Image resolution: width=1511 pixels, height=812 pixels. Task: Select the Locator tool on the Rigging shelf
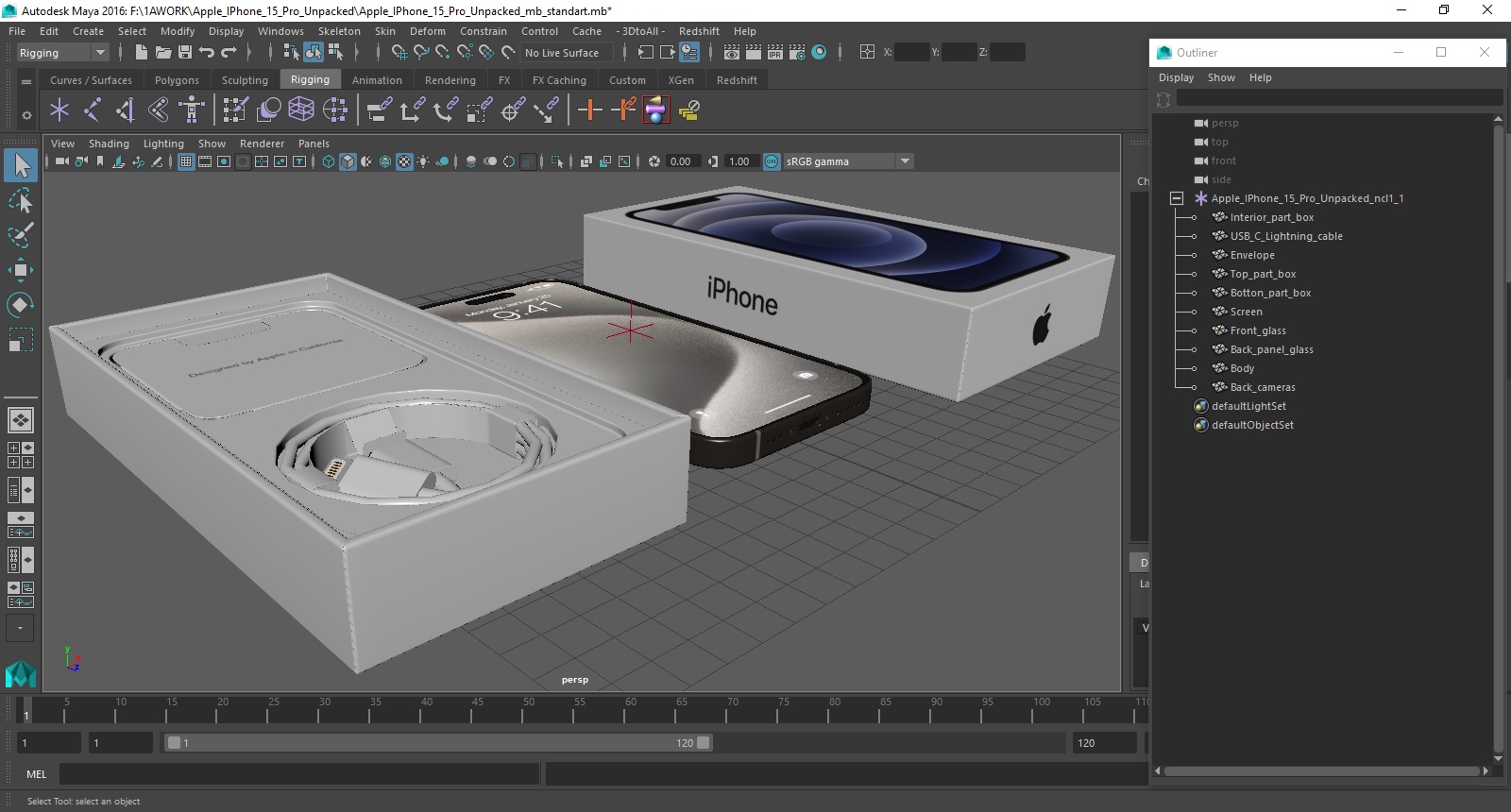pos(59,110)
